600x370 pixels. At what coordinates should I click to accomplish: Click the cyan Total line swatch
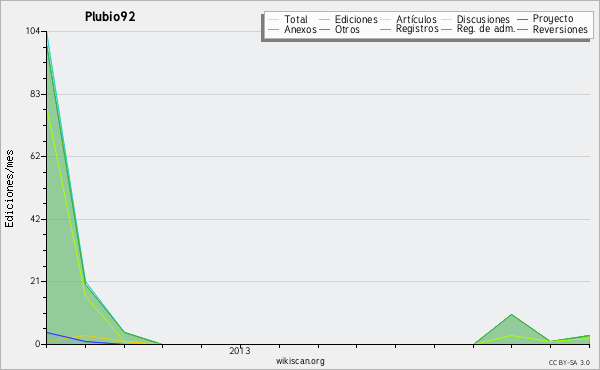(x=274, y=19)
